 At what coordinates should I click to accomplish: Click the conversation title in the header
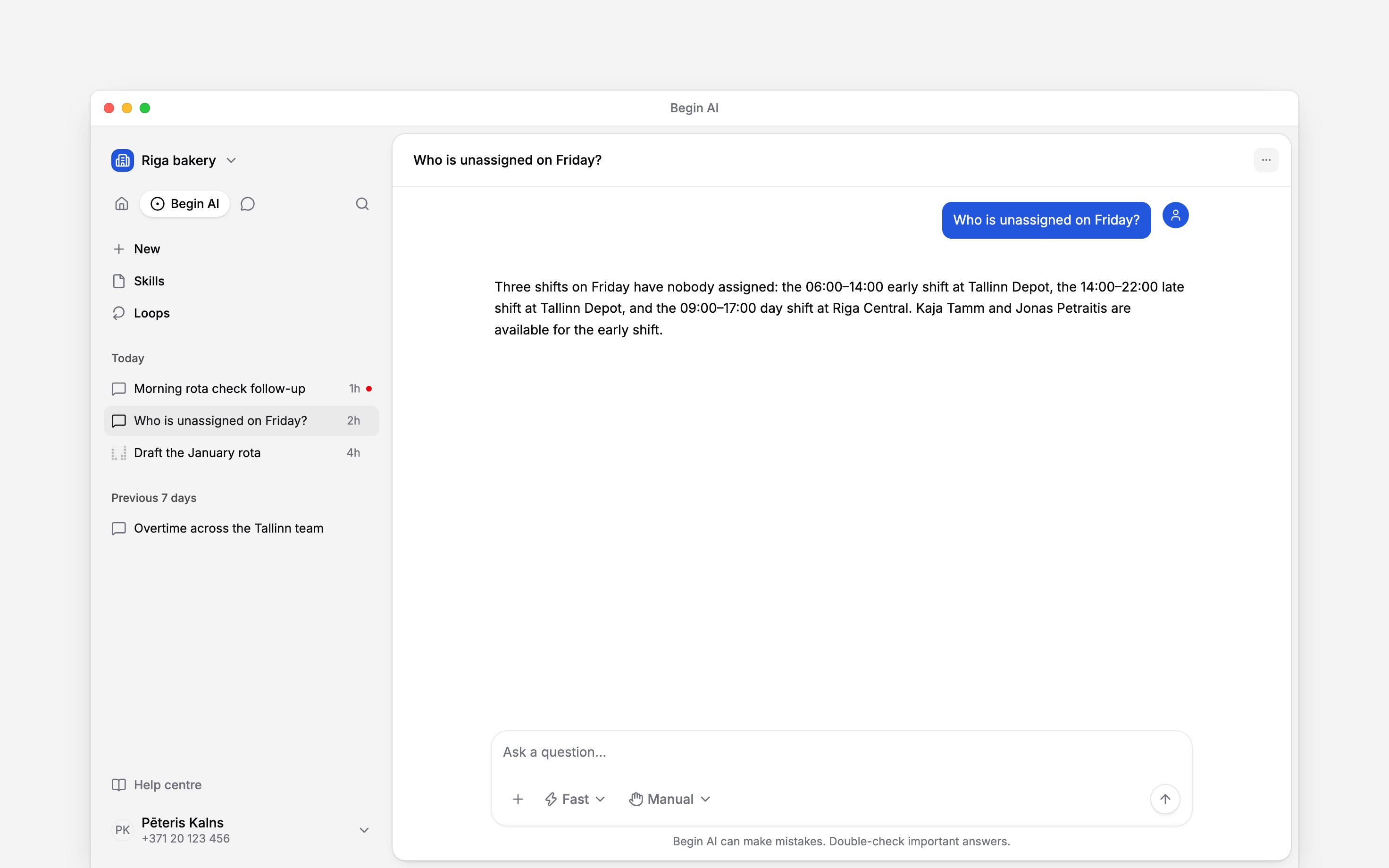click(507, 160)
